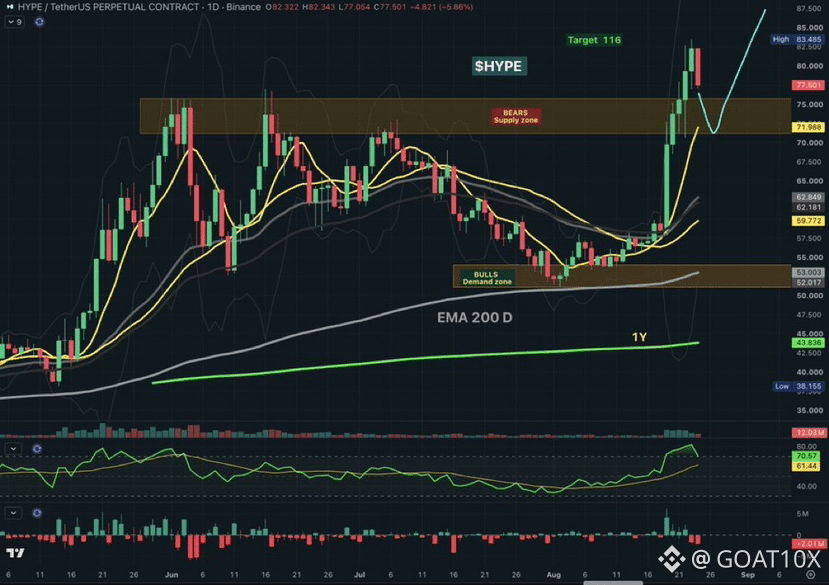This screenshot has width=829, height=585.
Task: Click the closing value C77.501 in the header
Action: coord(390,7)
